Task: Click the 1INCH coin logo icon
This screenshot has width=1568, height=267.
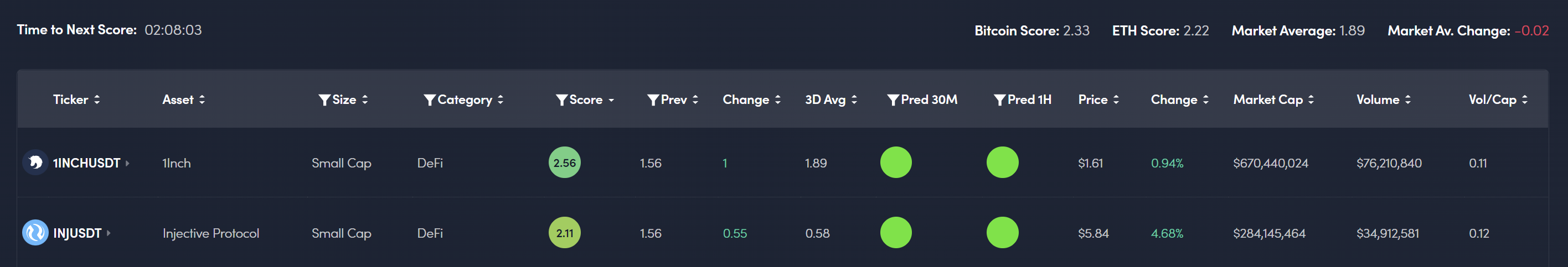Action: (35, 163)
